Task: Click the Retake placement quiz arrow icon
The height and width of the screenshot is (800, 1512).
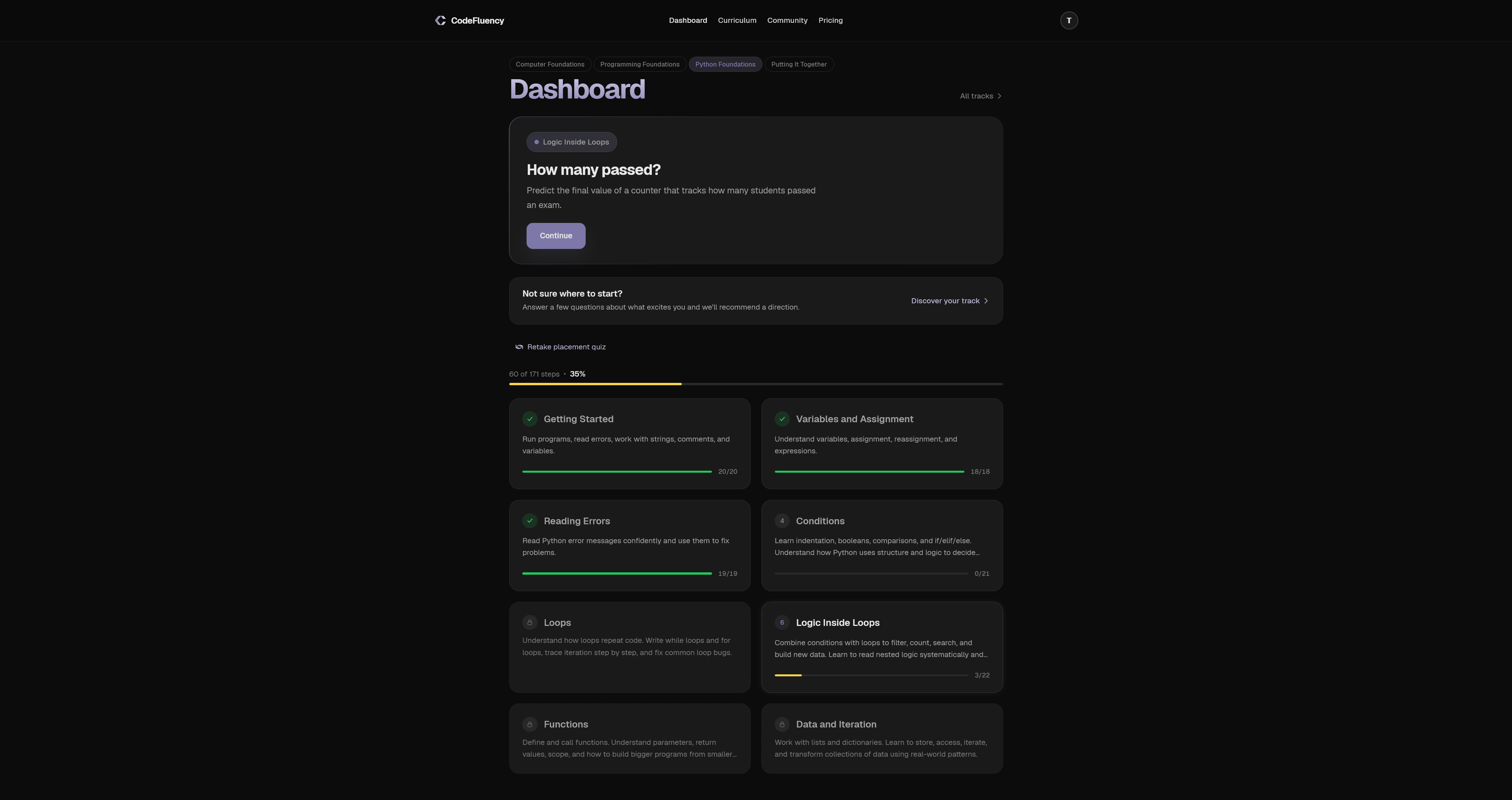Action: [x=519, y=347]
